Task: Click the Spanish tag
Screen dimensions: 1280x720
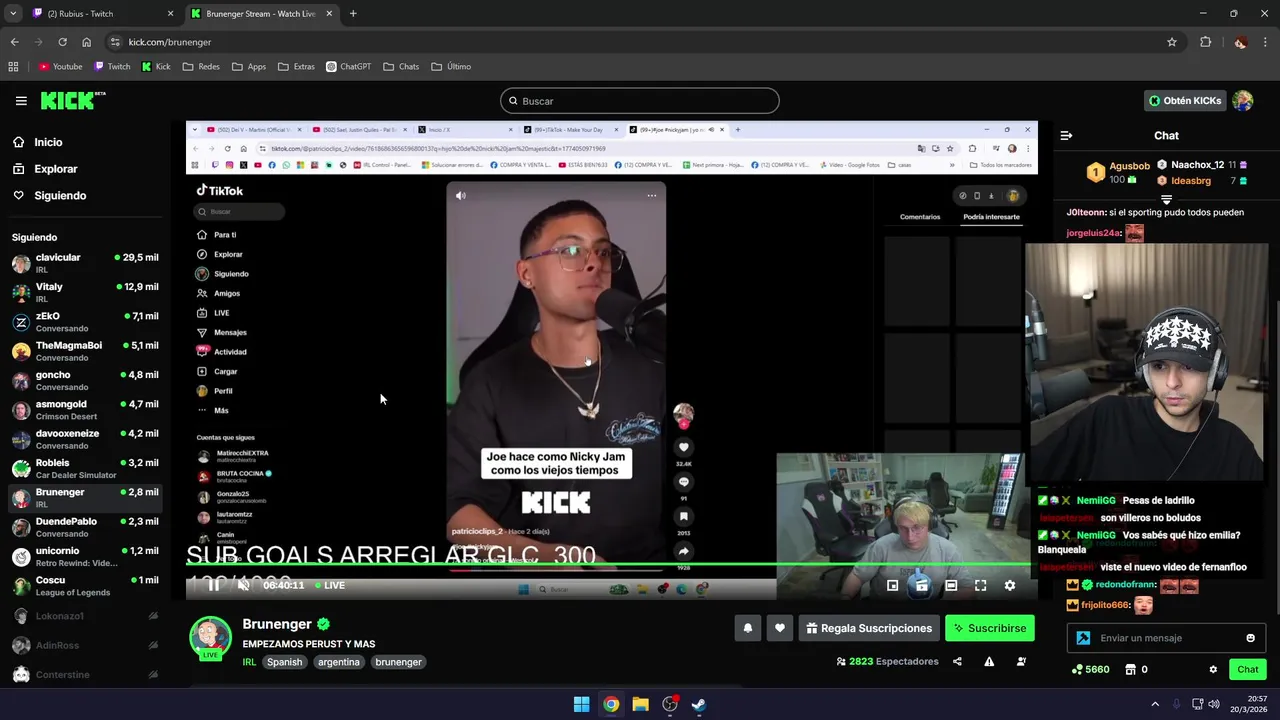Action: (284, 662)
